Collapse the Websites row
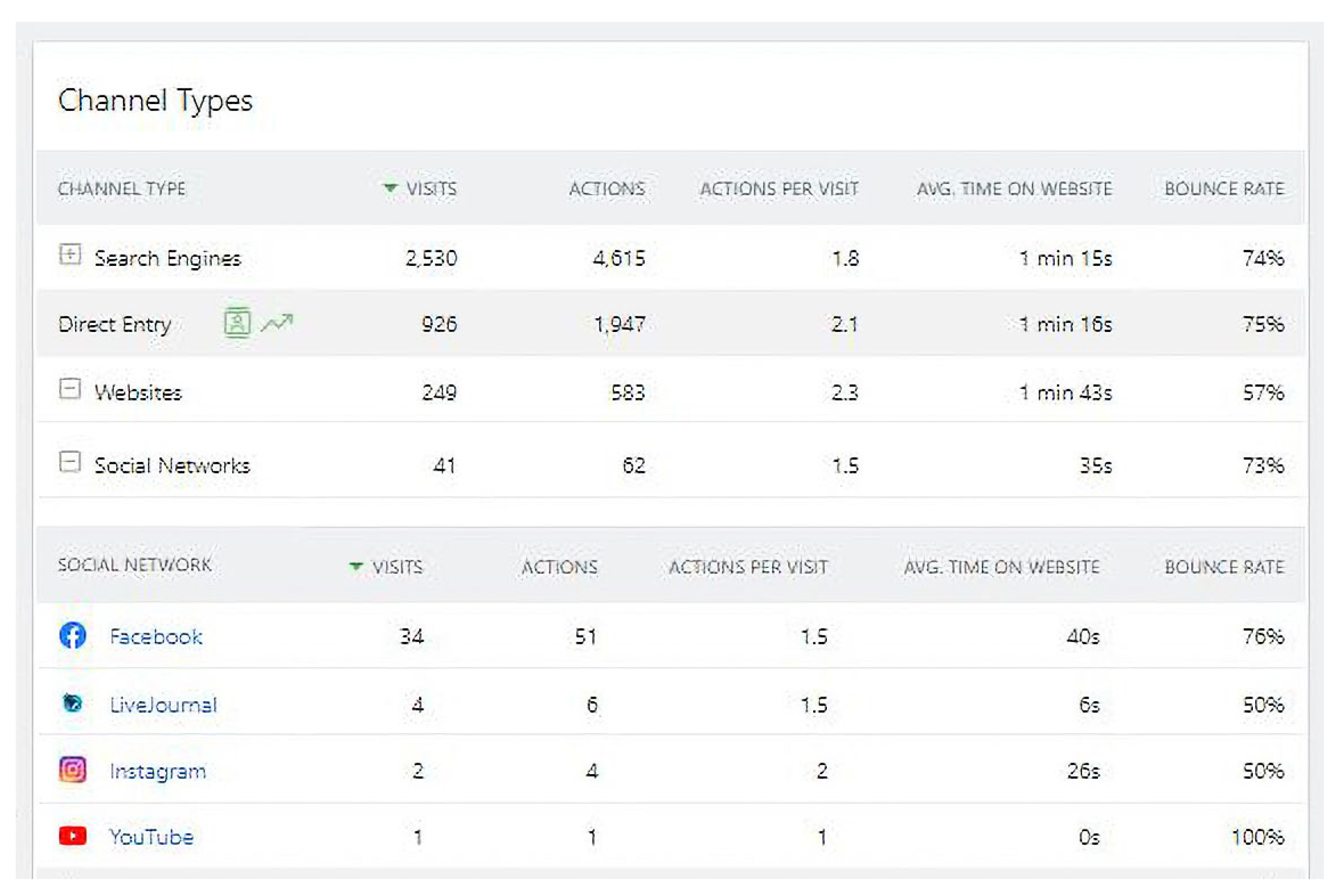 70,389
